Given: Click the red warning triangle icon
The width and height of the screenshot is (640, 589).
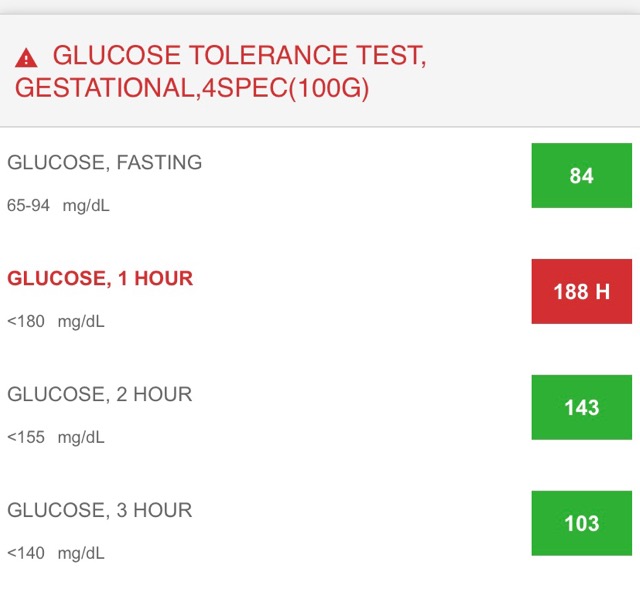Looking at the screenshot, I should [26, 58].
